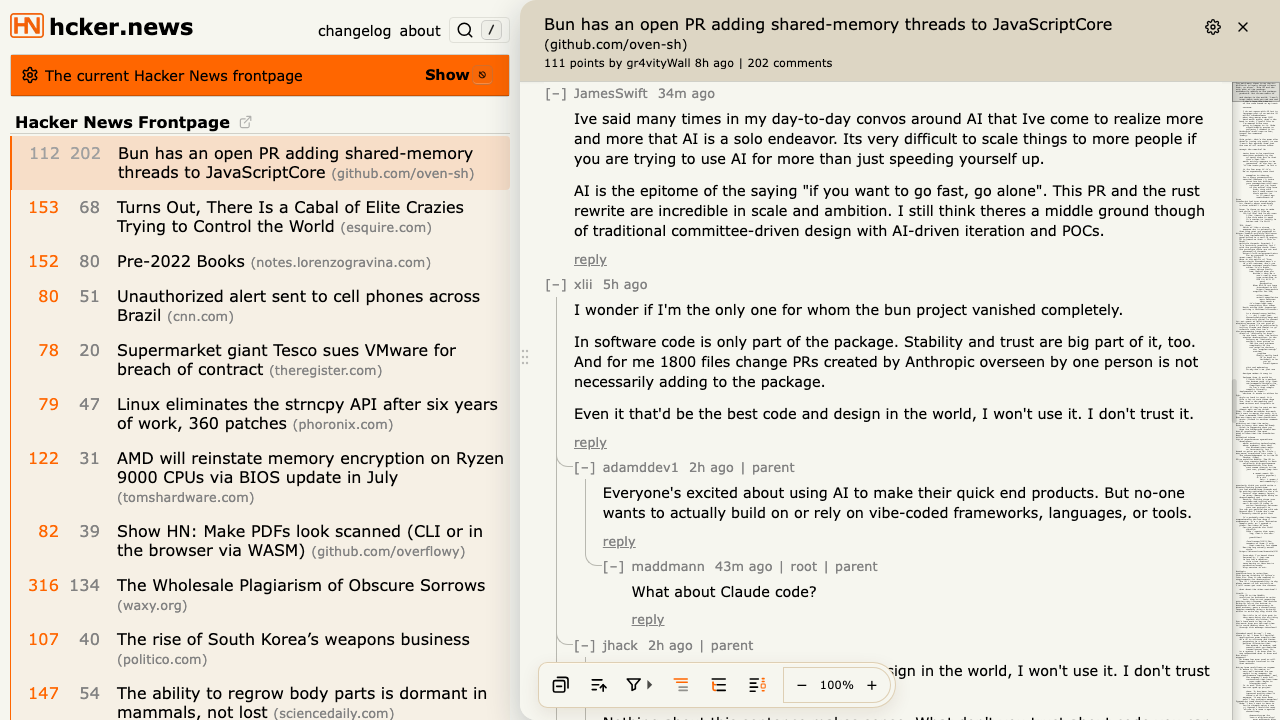Toggle the comment minimap icon in toolbar
The image size is (1280, 720).
click(x=757, y=685)
